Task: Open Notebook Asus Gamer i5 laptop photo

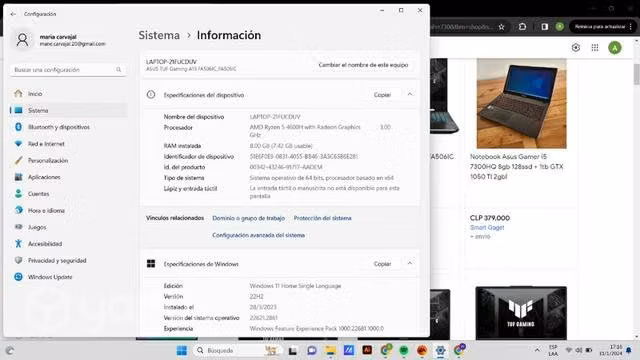Action: point(521,103)
